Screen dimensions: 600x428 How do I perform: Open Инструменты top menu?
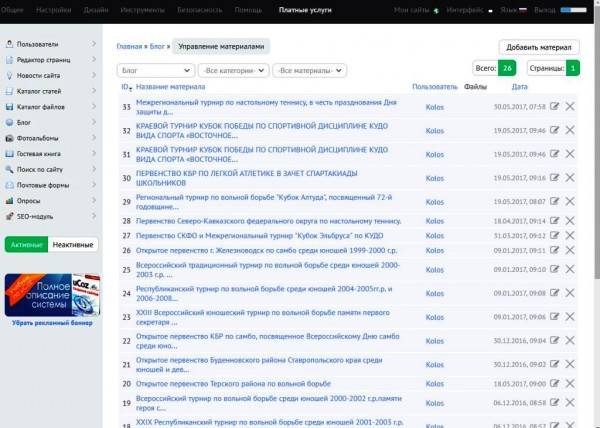pyautogui.click(x=143, y=10)
